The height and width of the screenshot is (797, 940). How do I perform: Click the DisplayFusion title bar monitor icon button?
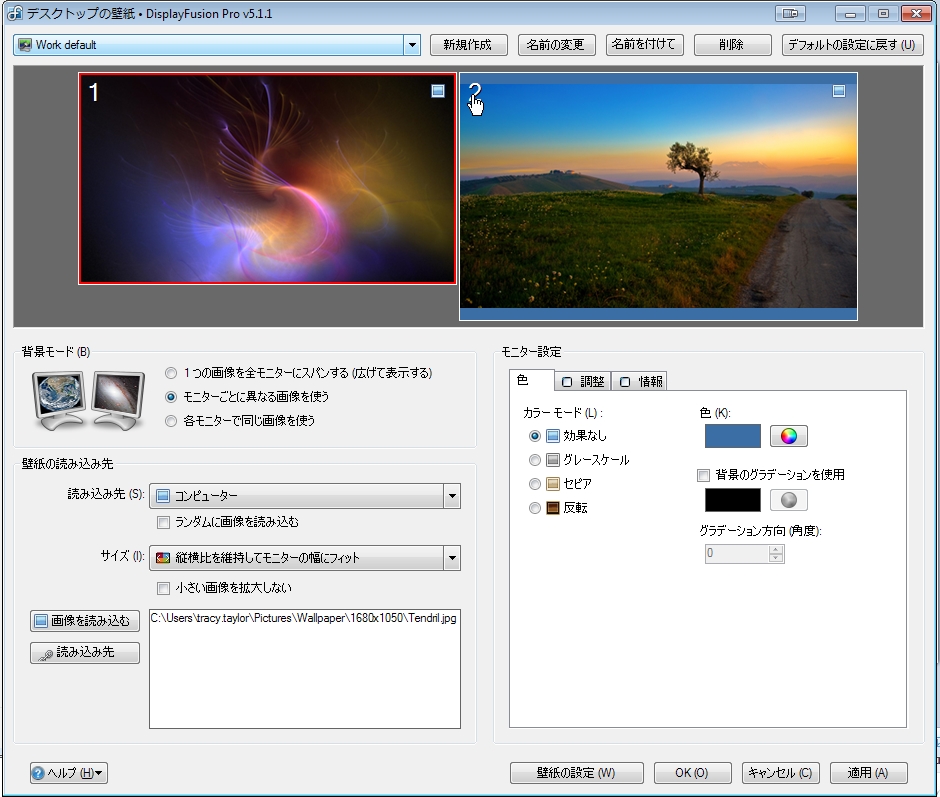pyautogui.click(x=790, y=14)
